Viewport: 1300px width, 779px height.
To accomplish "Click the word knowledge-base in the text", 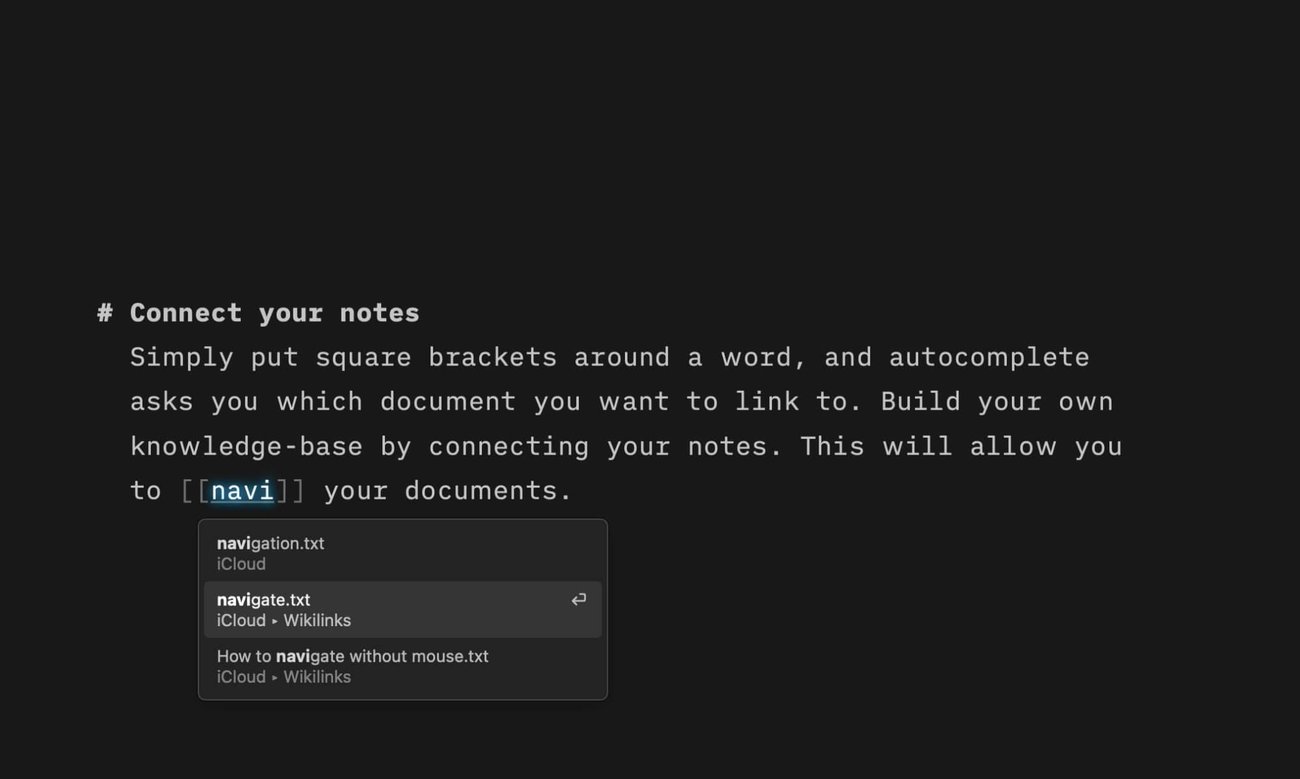I will 246,446.
